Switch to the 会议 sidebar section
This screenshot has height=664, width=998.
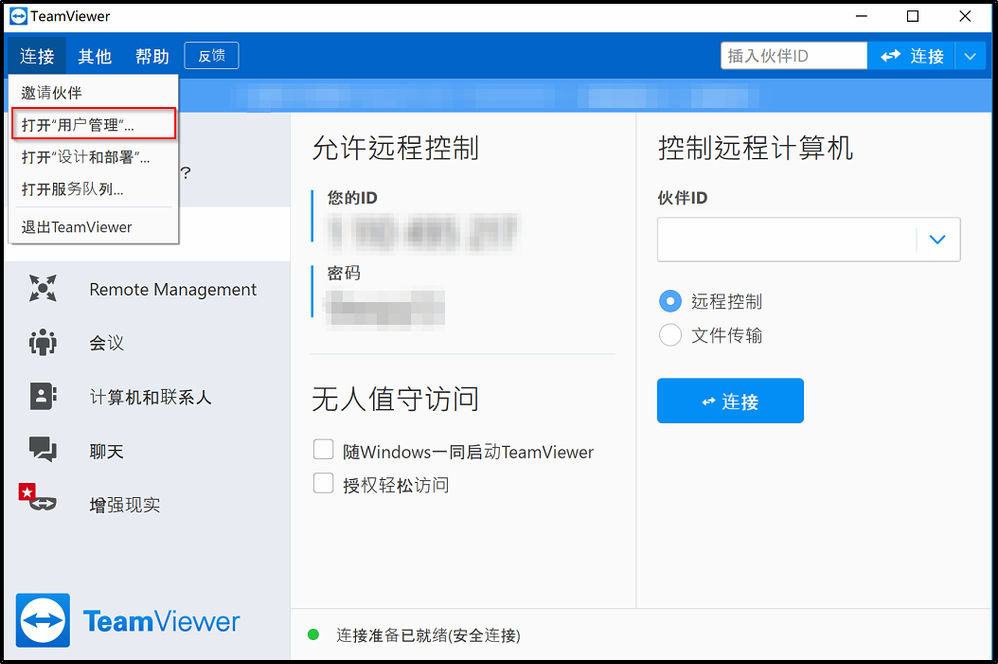pos(106,343)
